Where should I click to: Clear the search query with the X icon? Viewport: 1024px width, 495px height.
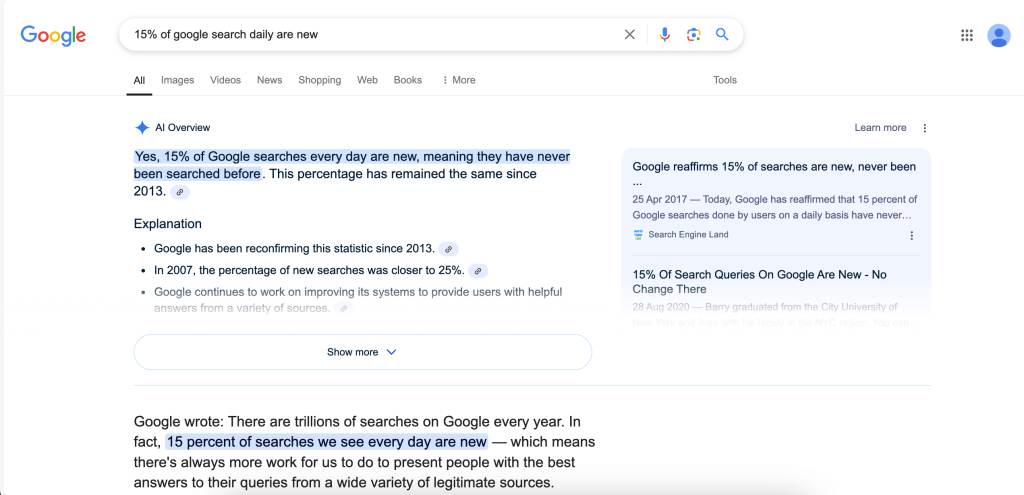click(x=630, y=35)
